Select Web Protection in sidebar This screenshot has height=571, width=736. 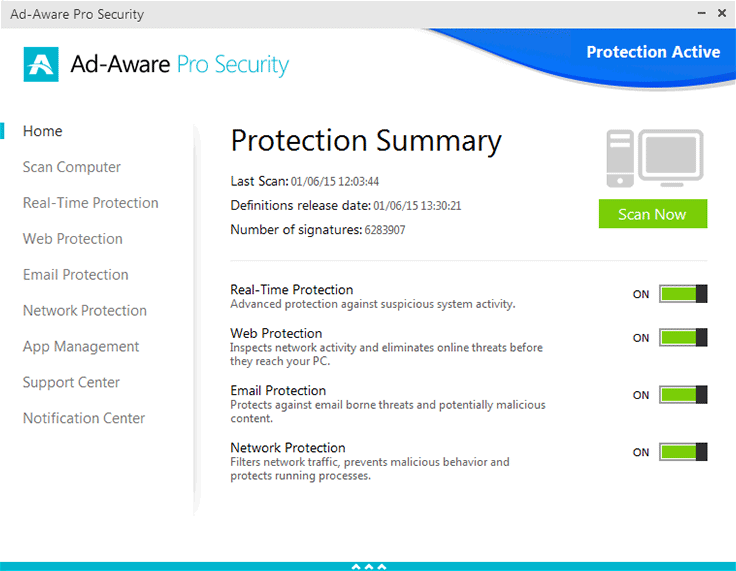[x=73, y=239]
